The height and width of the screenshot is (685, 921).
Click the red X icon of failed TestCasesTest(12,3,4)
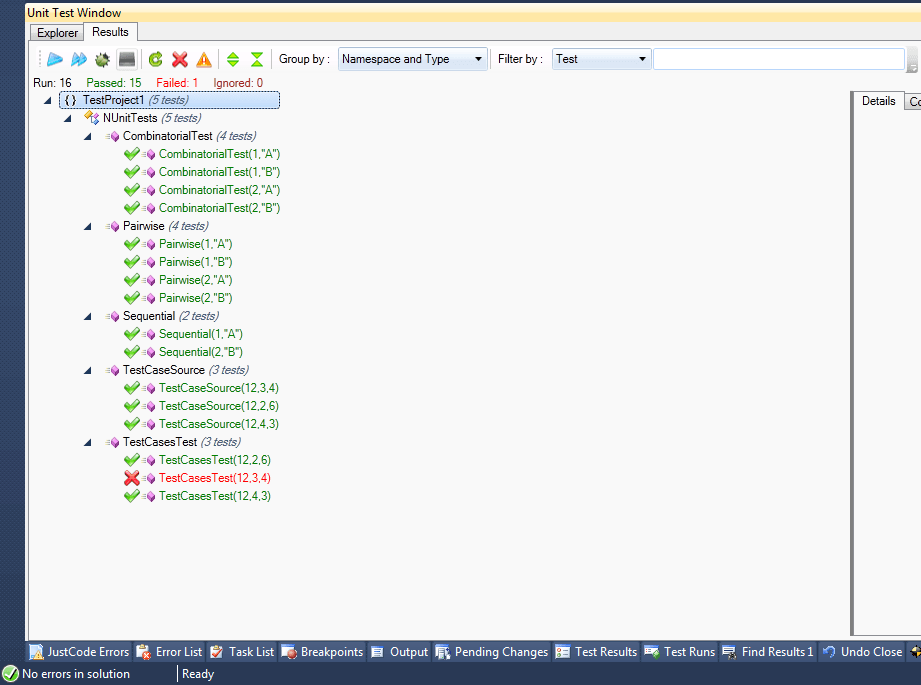point(132,478)
